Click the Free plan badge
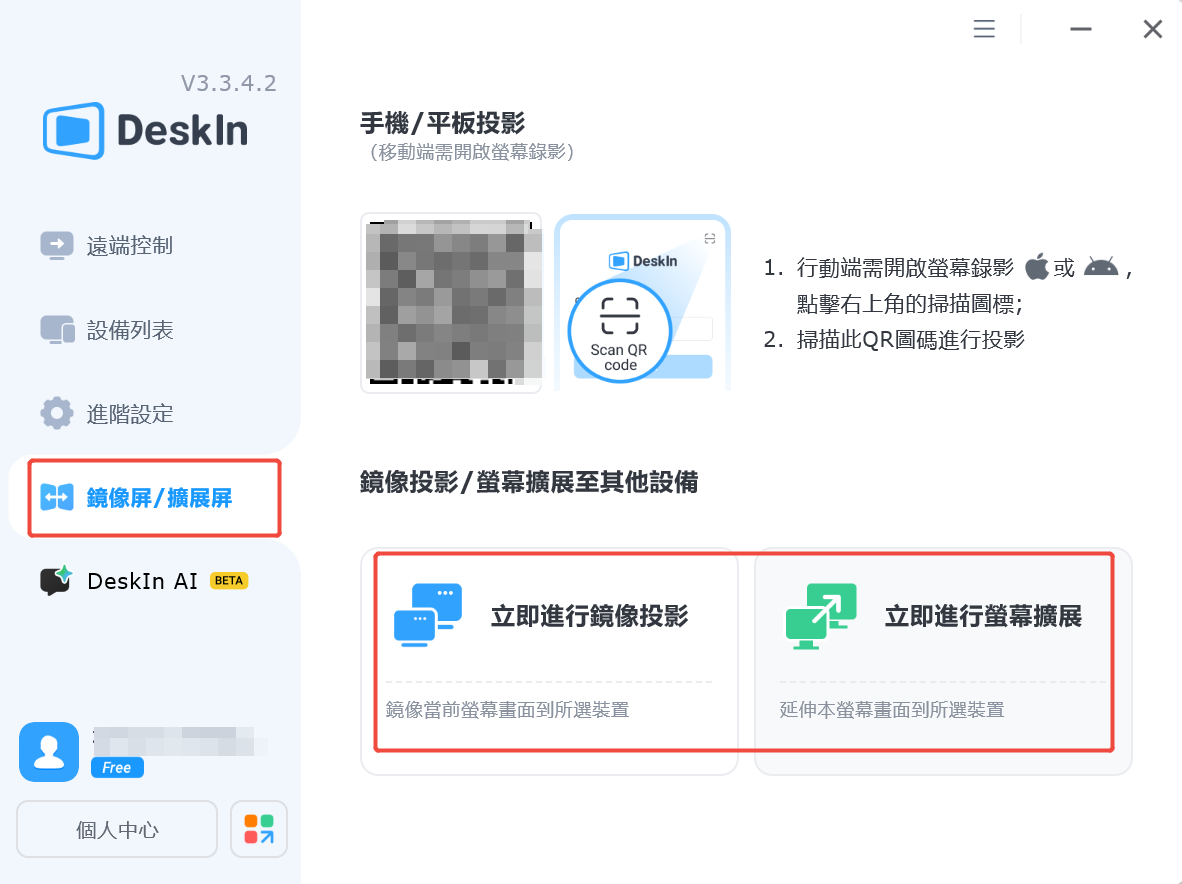Image resolution: width=1182 pixels, height=884 pixels. tap(117, 768)
